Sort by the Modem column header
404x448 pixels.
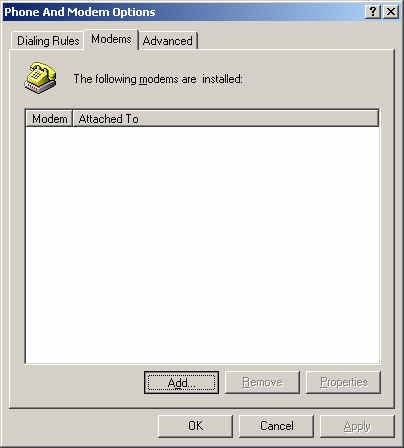(x=49, y=119)
